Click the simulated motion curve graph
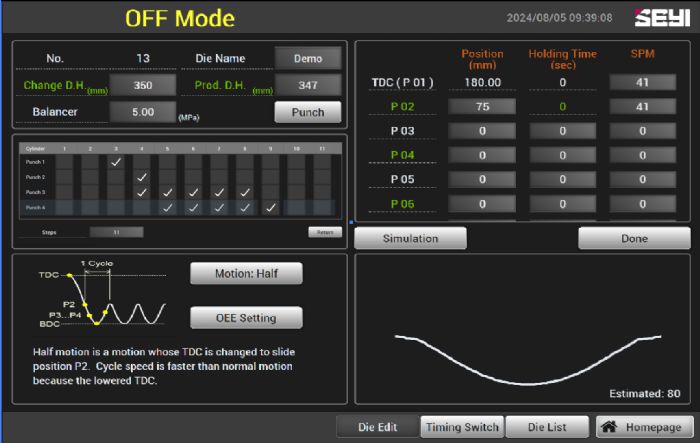This screenshot has height=443, width=700. pyautogui.click(x=528, y=359)
